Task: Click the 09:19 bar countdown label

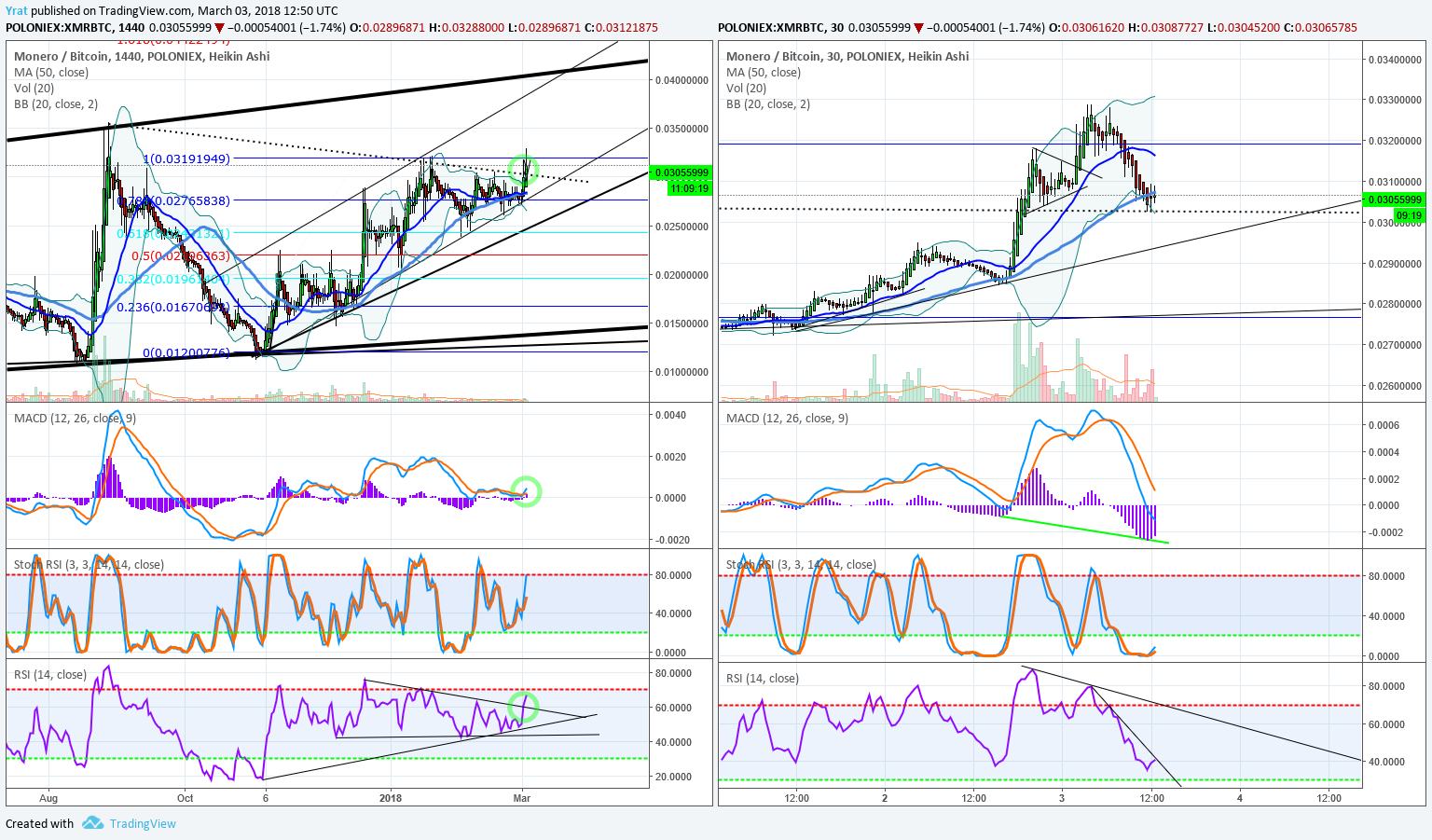Action: pos(1409,215)
